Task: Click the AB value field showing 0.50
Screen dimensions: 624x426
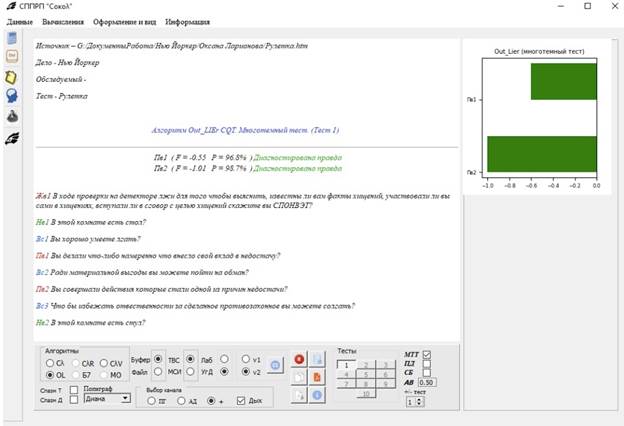Action: [427, 382]
